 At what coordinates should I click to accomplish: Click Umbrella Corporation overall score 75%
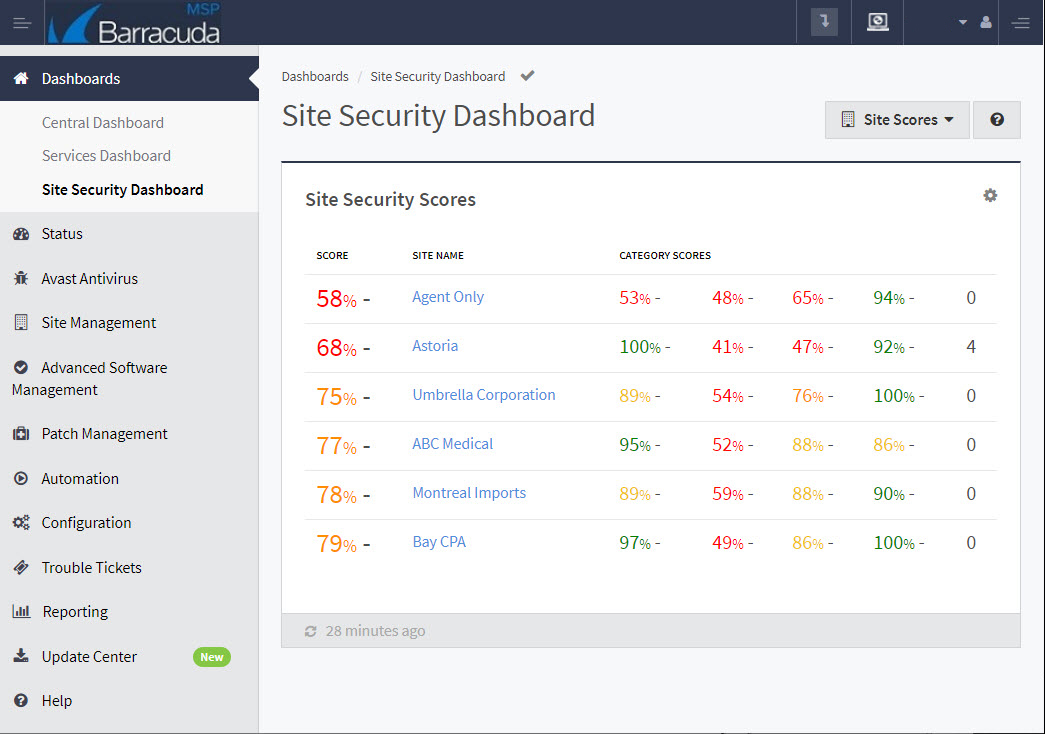[337, 397]
